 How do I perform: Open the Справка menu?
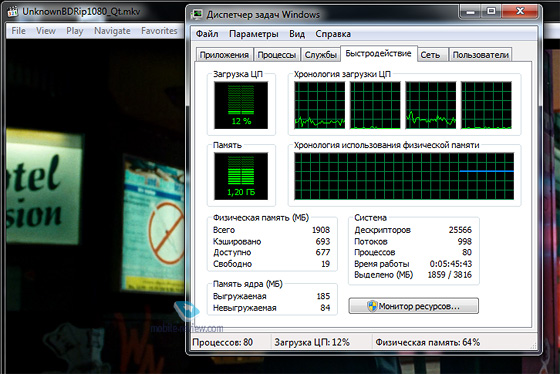[x=333, y=34]
